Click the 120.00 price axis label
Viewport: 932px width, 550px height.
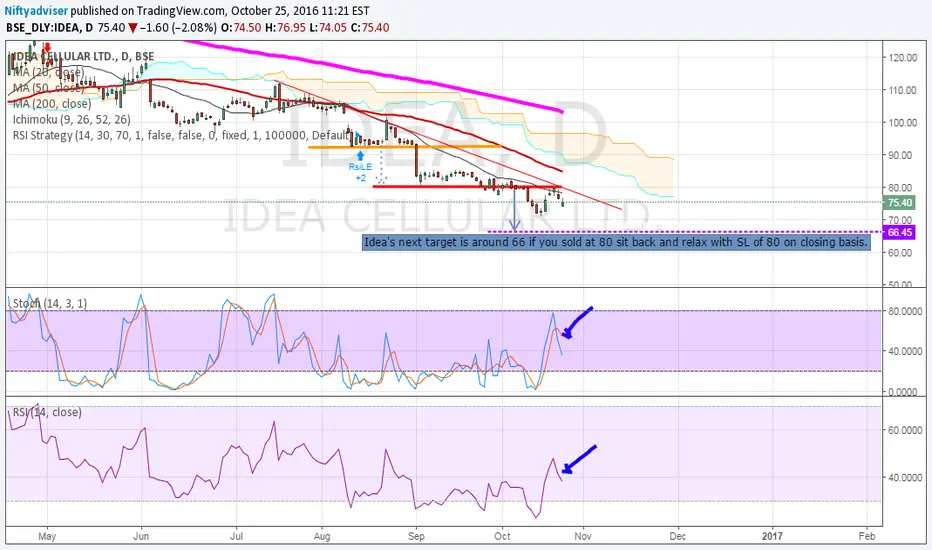902,58
